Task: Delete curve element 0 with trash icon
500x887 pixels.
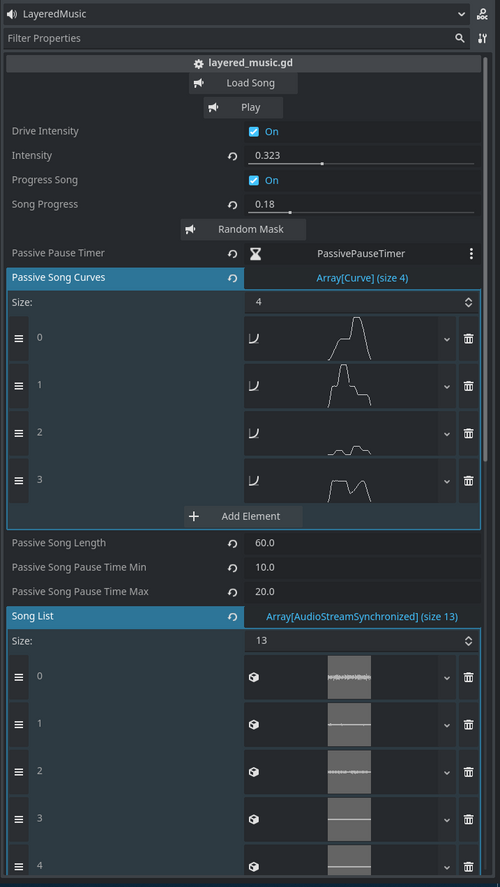Action: coord(468,338)
